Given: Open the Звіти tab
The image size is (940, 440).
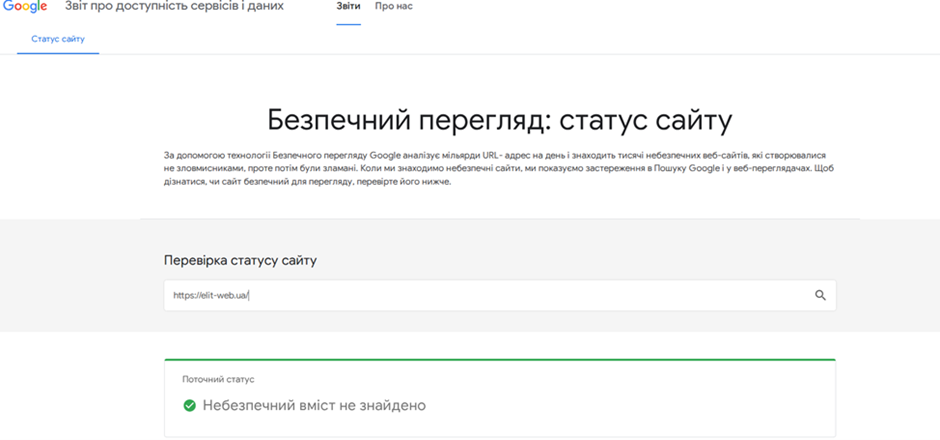Looking at the screenshot, I should pos(348,7).
